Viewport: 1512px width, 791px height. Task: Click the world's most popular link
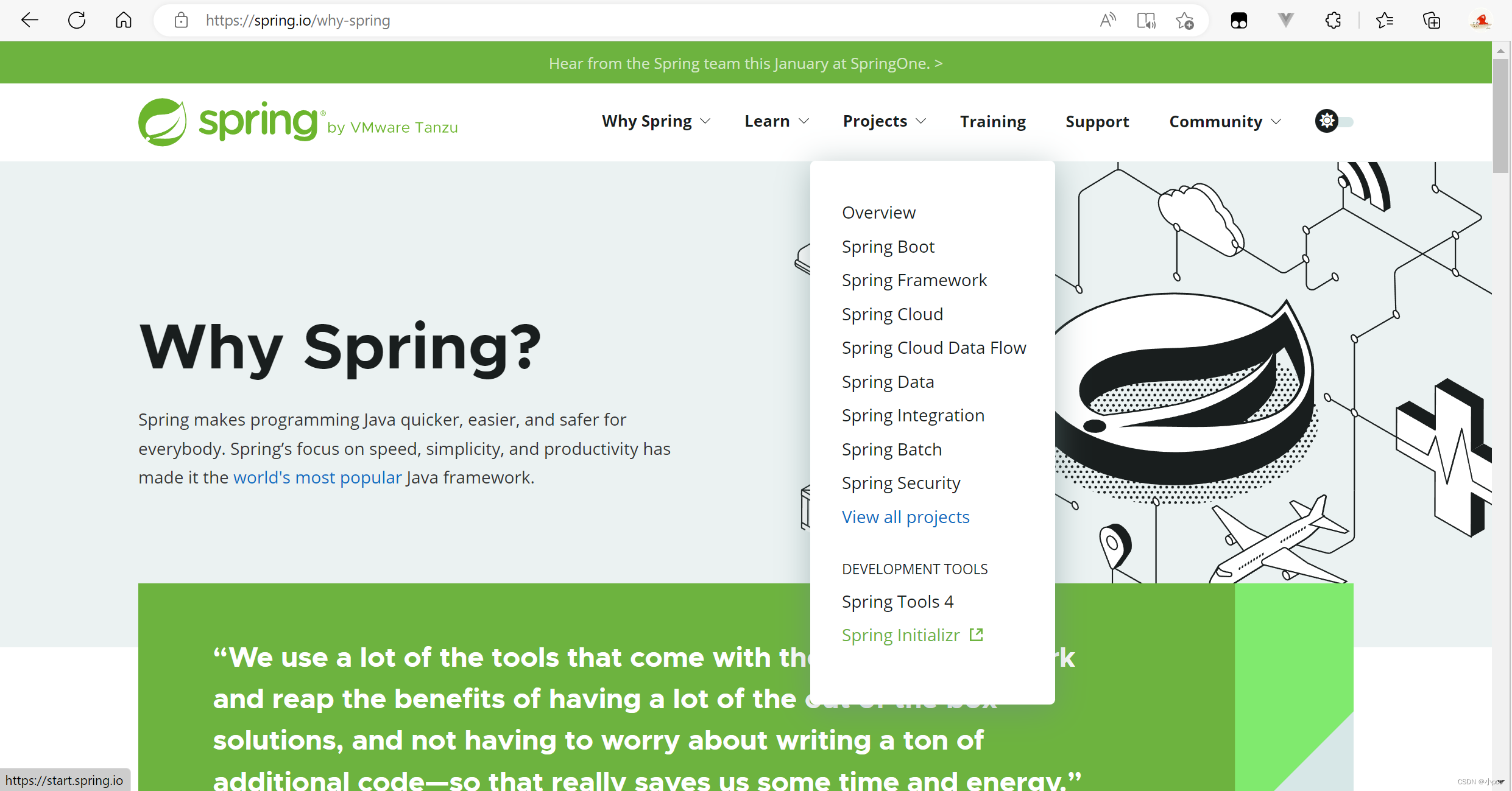[317, 477]
